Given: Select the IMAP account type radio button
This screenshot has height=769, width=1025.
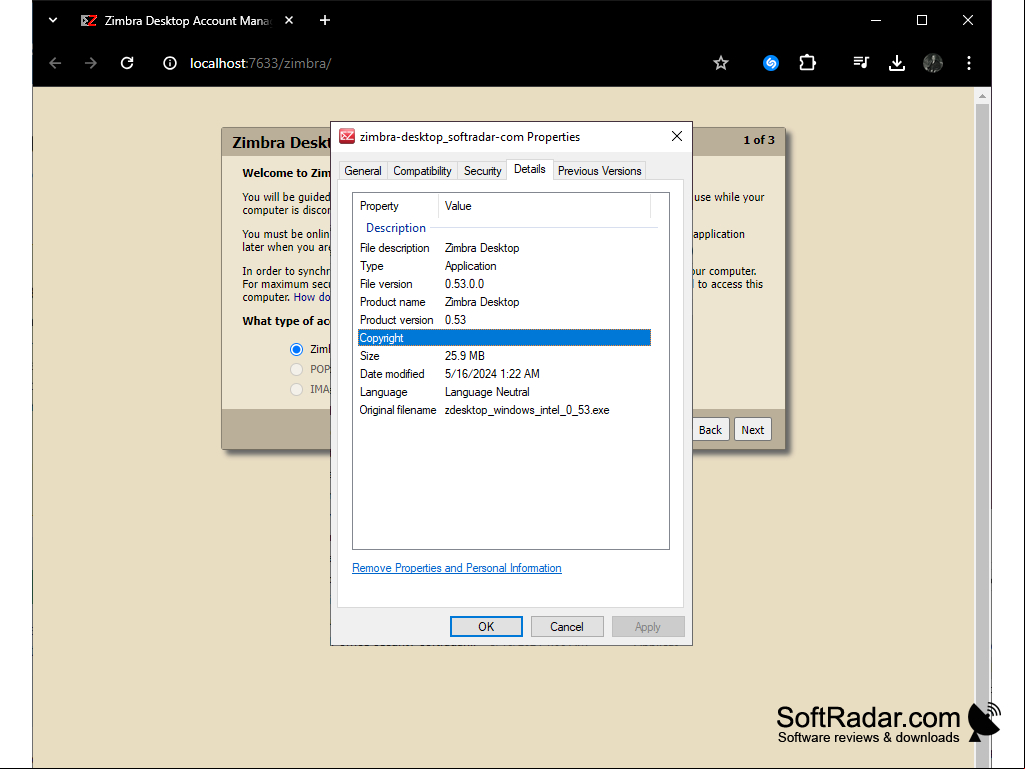Looking at the screenshot, I should tap(296, 389).
